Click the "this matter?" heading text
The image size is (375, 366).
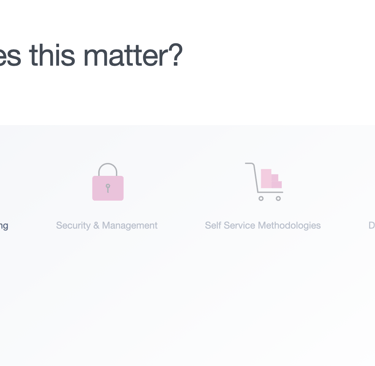pos(106,55)
